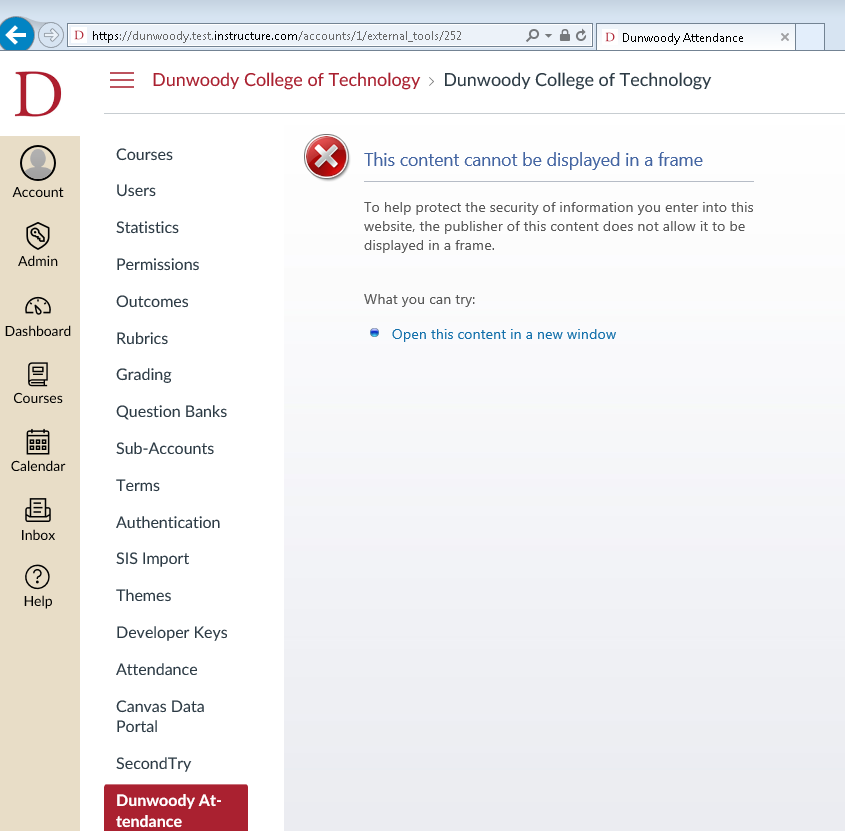Image resolution: width=845 pixels, height=831 pixels.
Task: Open the Courses book icon
Action: (38, 374)
